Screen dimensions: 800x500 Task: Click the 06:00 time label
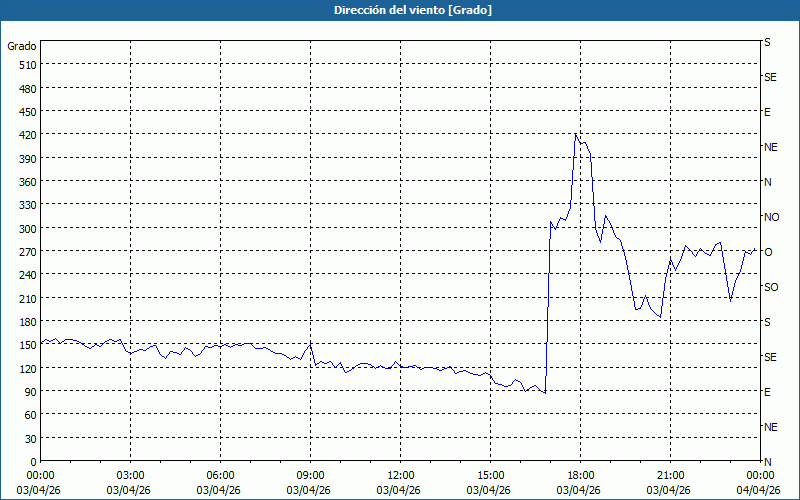(x=220, y=475)
